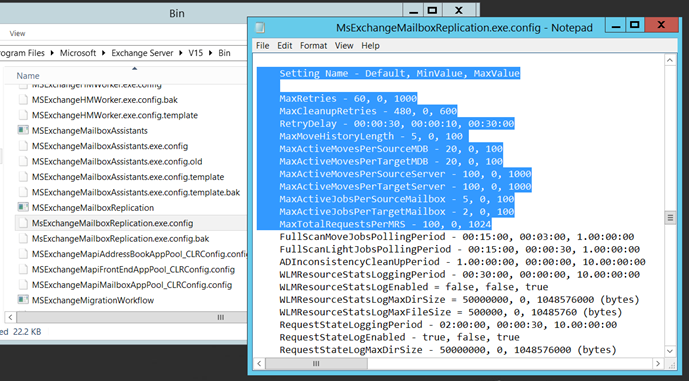689x381 pixels.
Task: Select MSExchangeMigrationWorkflow file name
Action: [93, 300]
